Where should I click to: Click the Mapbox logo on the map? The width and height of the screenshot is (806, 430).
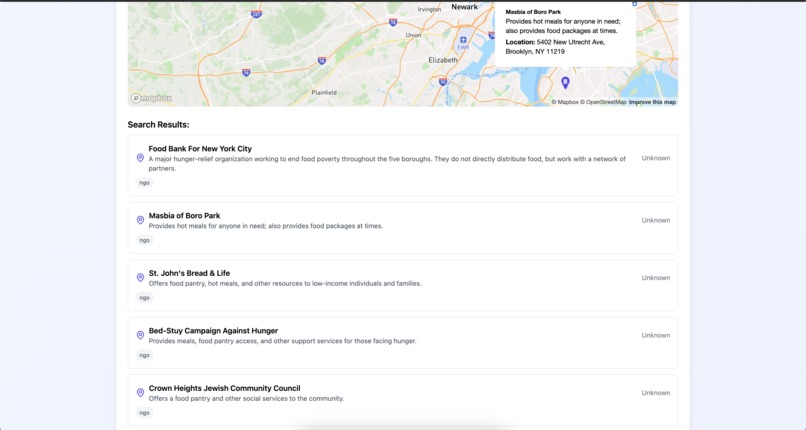click(x=151, y=98)
